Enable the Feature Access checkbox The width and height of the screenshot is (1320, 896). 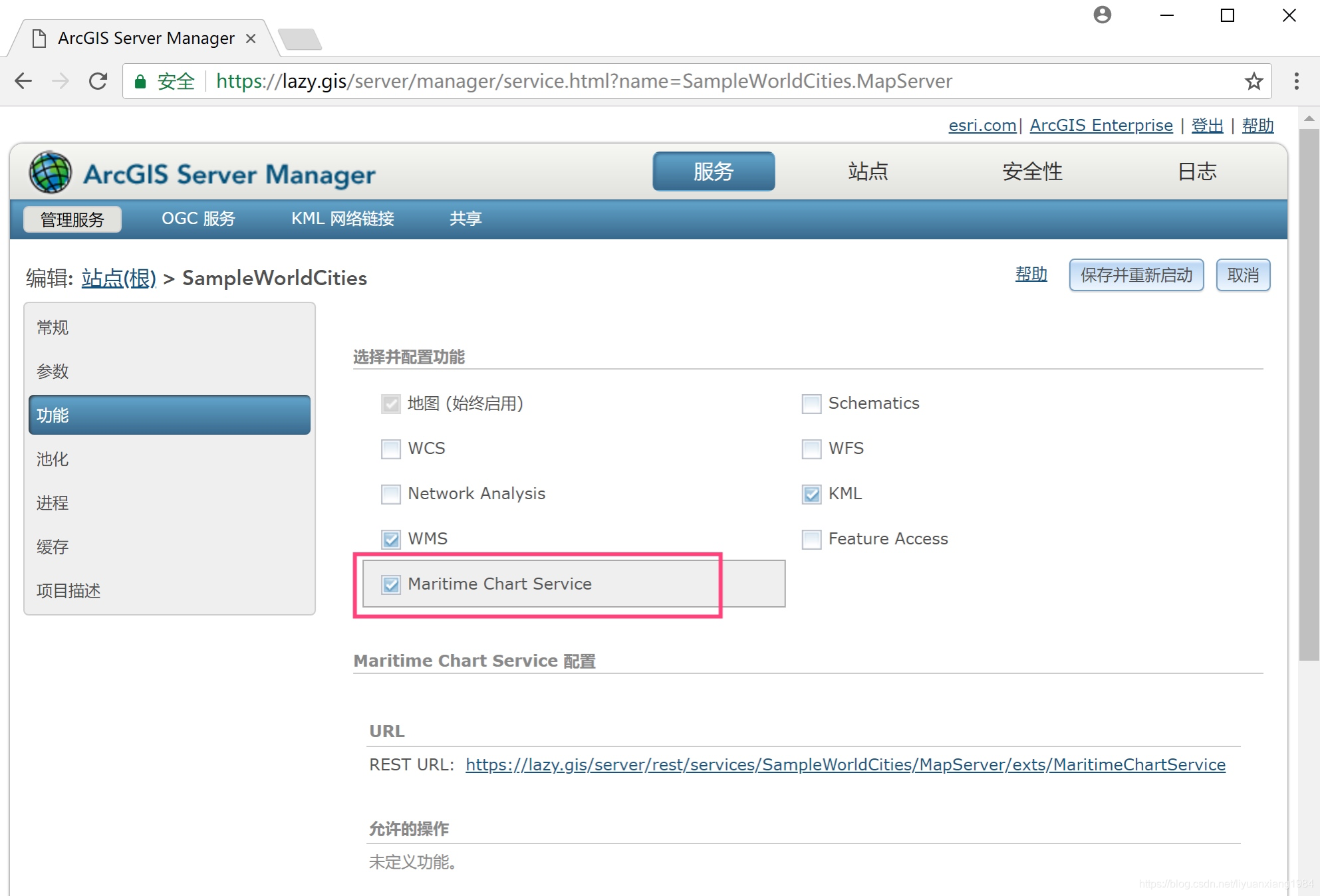(811, 539)
